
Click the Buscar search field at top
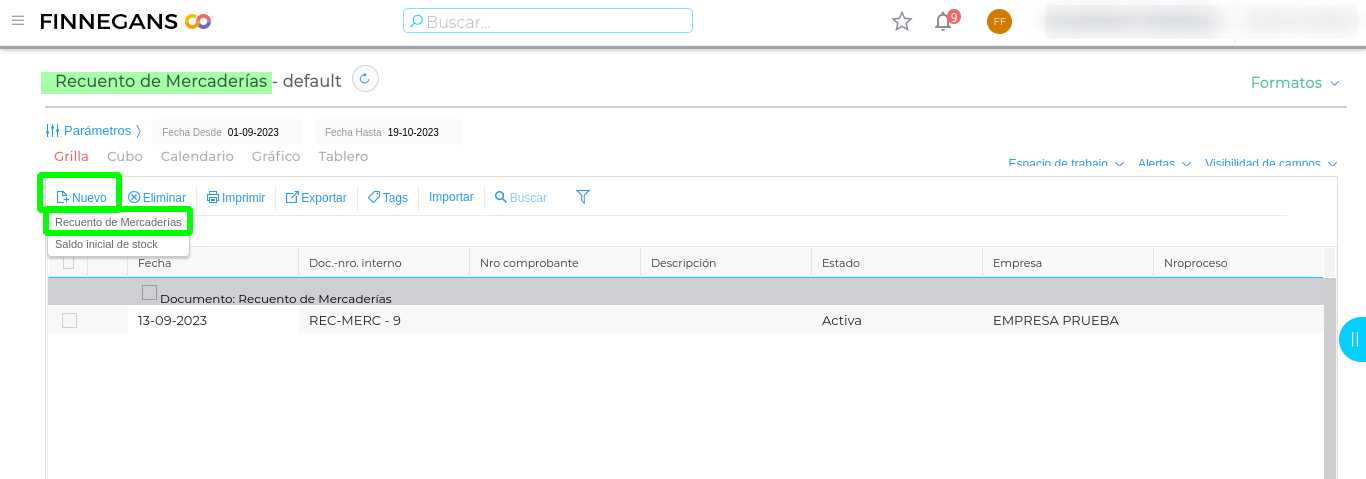pos(548,21)
